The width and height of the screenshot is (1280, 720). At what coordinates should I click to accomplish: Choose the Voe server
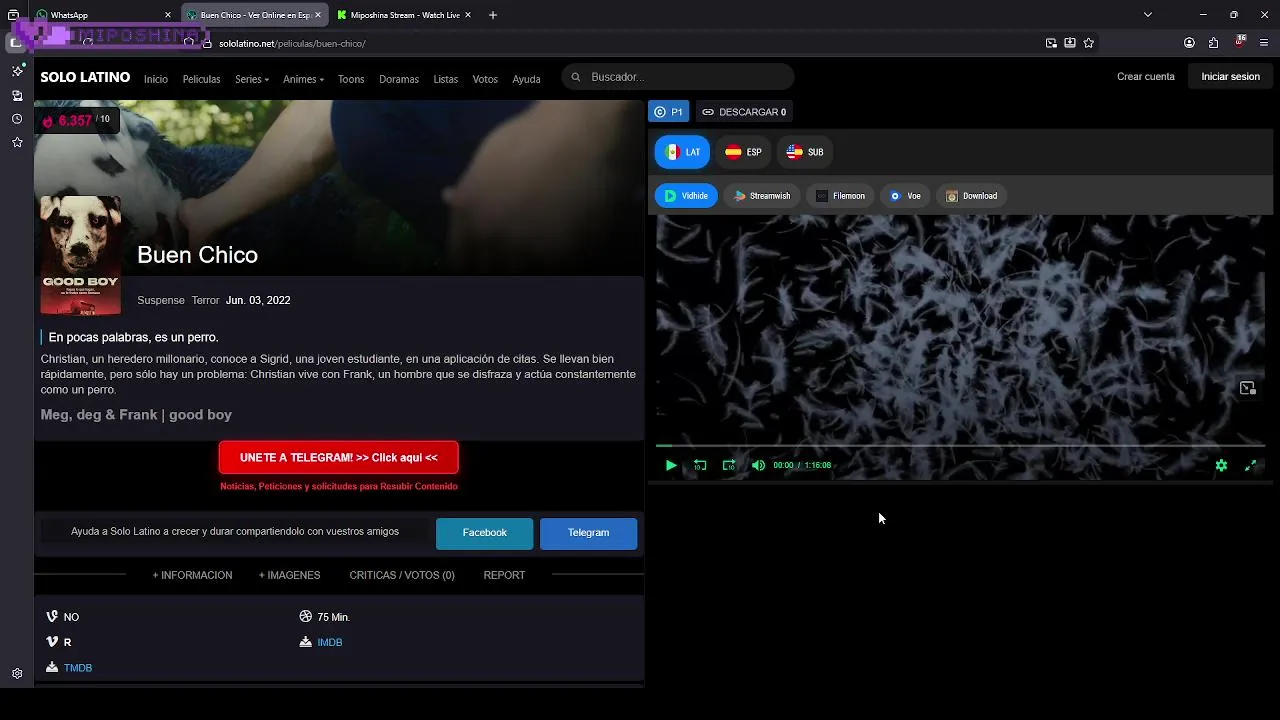coord(905,196)
